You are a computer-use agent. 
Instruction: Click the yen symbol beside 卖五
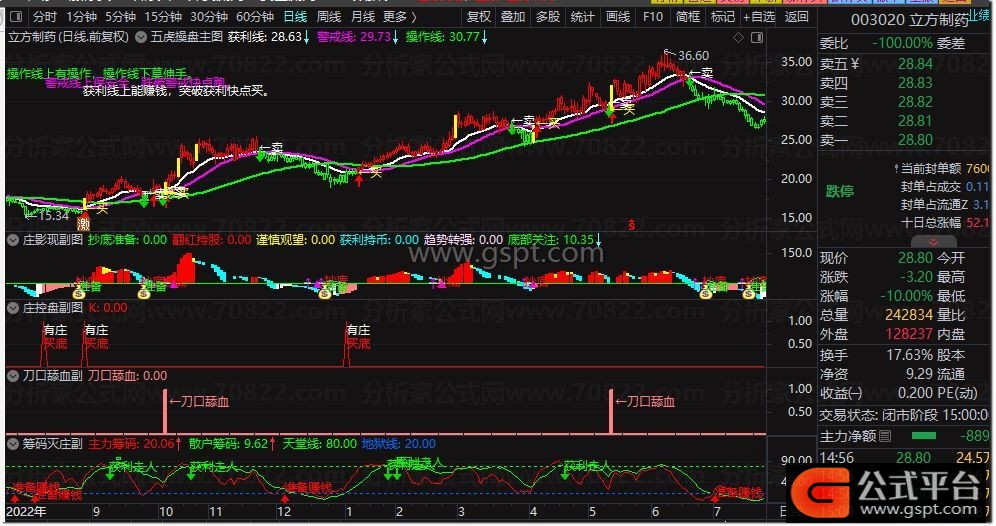(854, 64)
